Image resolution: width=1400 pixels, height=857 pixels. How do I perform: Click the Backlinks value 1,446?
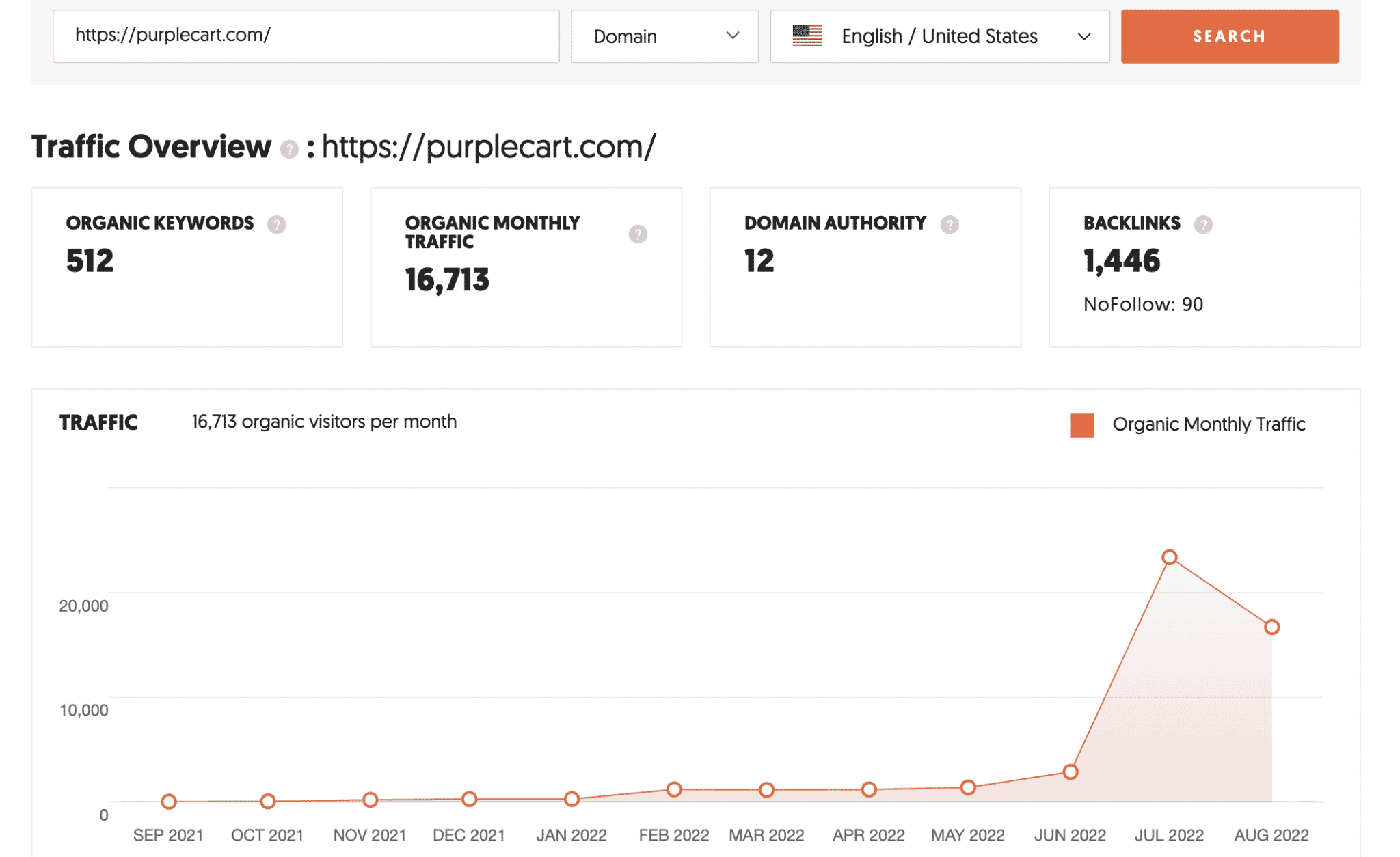tap(1121, 261)
